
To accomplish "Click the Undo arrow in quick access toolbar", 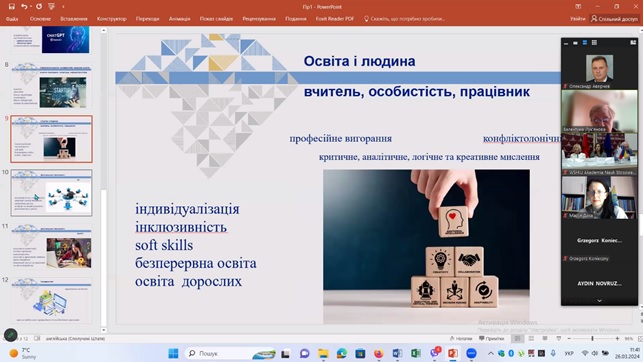I will [x=24, y=7].
